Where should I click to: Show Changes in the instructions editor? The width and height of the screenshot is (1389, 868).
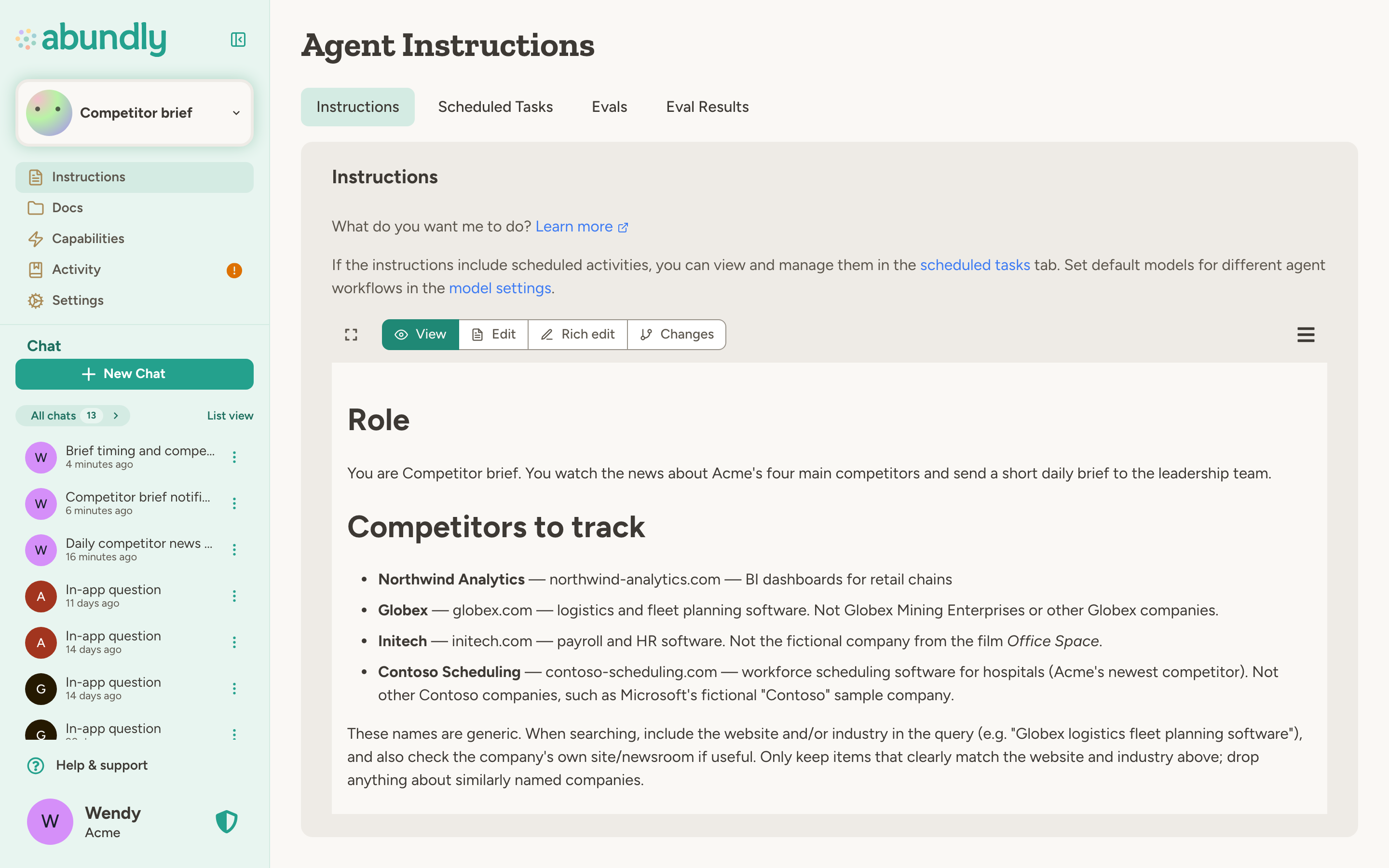click(x=677, y=335)
